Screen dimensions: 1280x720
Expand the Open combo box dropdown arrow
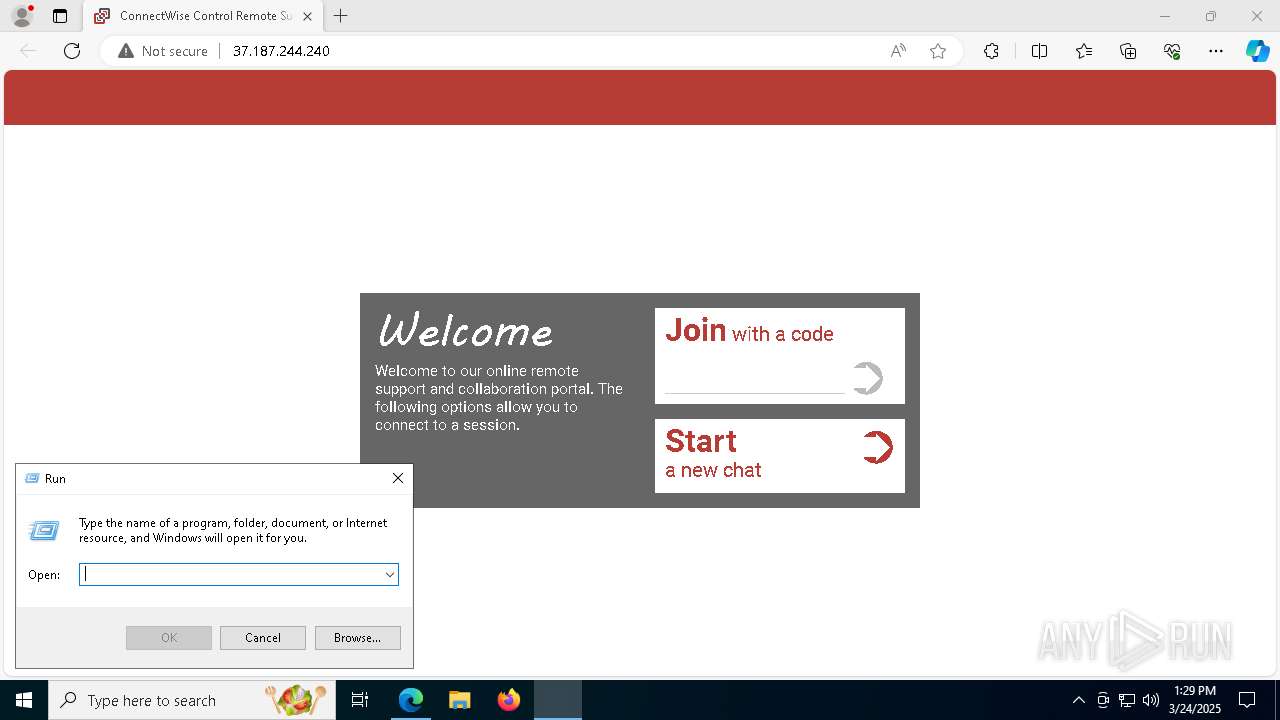(x=390, y=574)
